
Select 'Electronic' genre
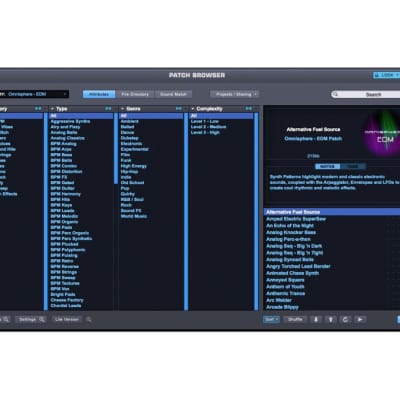coord(131,144)
